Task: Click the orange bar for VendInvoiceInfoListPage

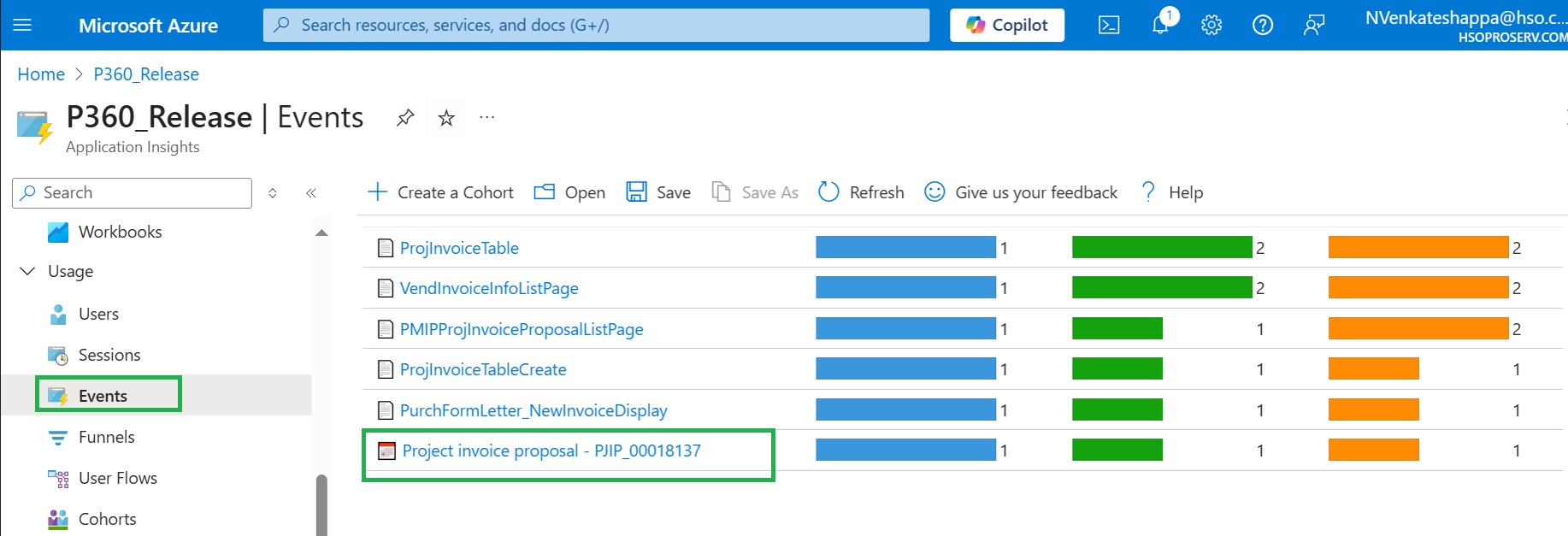Action: click(1418, 288)
